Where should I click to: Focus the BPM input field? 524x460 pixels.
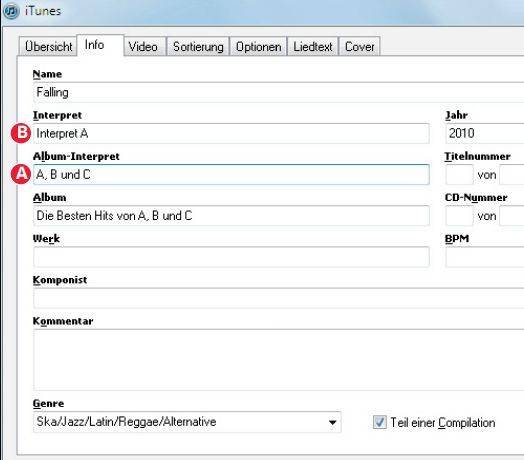[x=485, y=257]
